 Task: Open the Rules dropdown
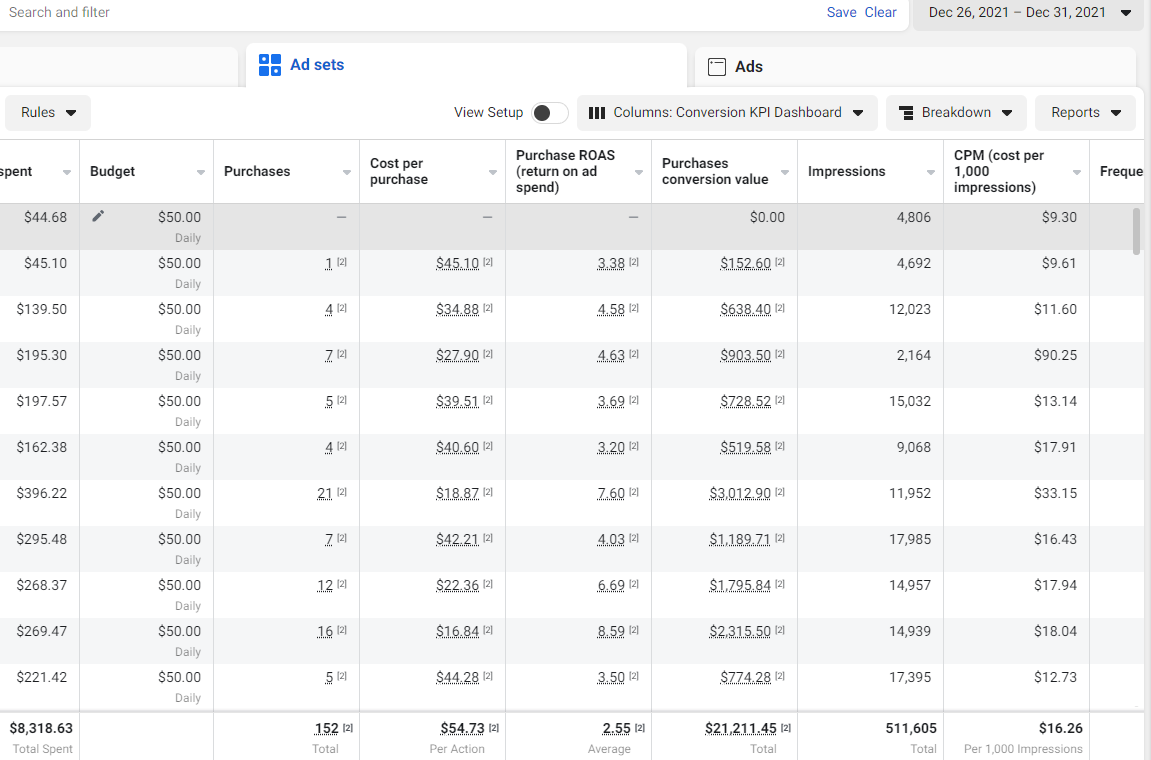point(48,112)
